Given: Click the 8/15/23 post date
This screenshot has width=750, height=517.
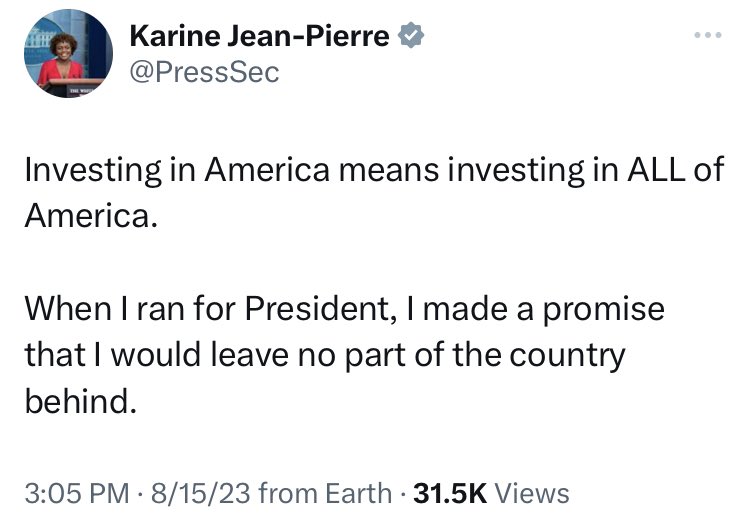Looking at the screenshot, I should coord(200,493).
